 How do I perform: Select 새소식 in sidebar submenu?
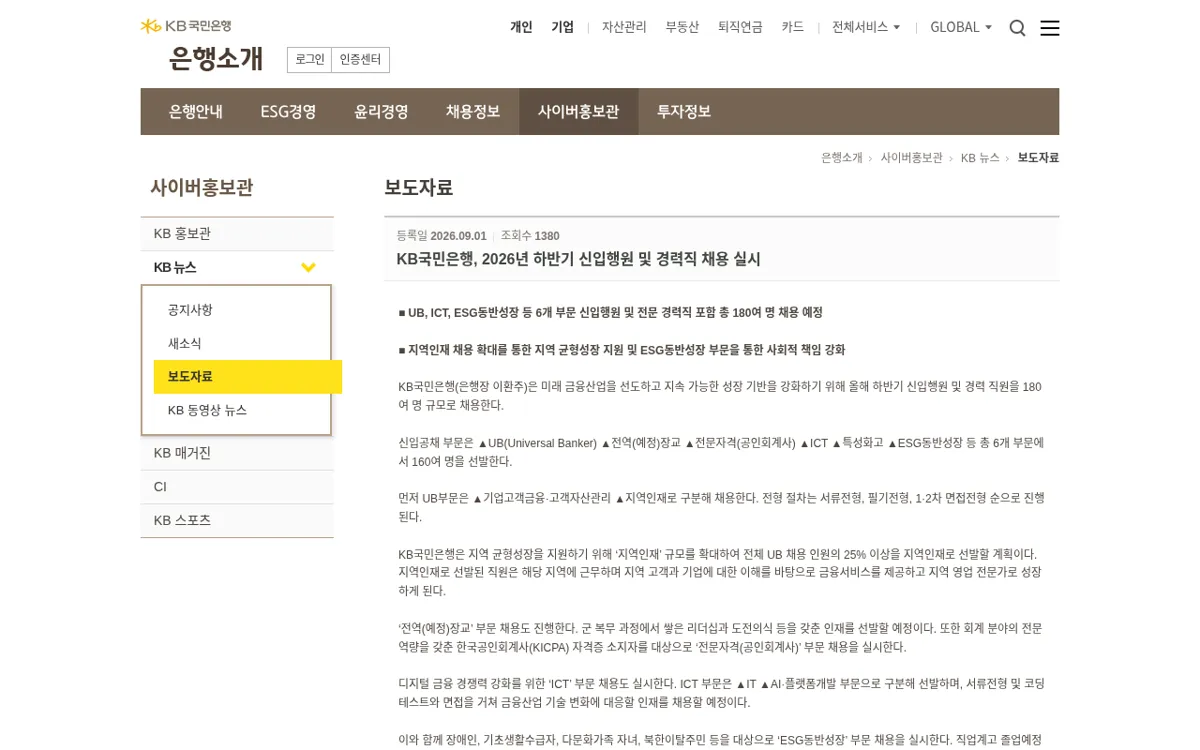coord(184,343)
